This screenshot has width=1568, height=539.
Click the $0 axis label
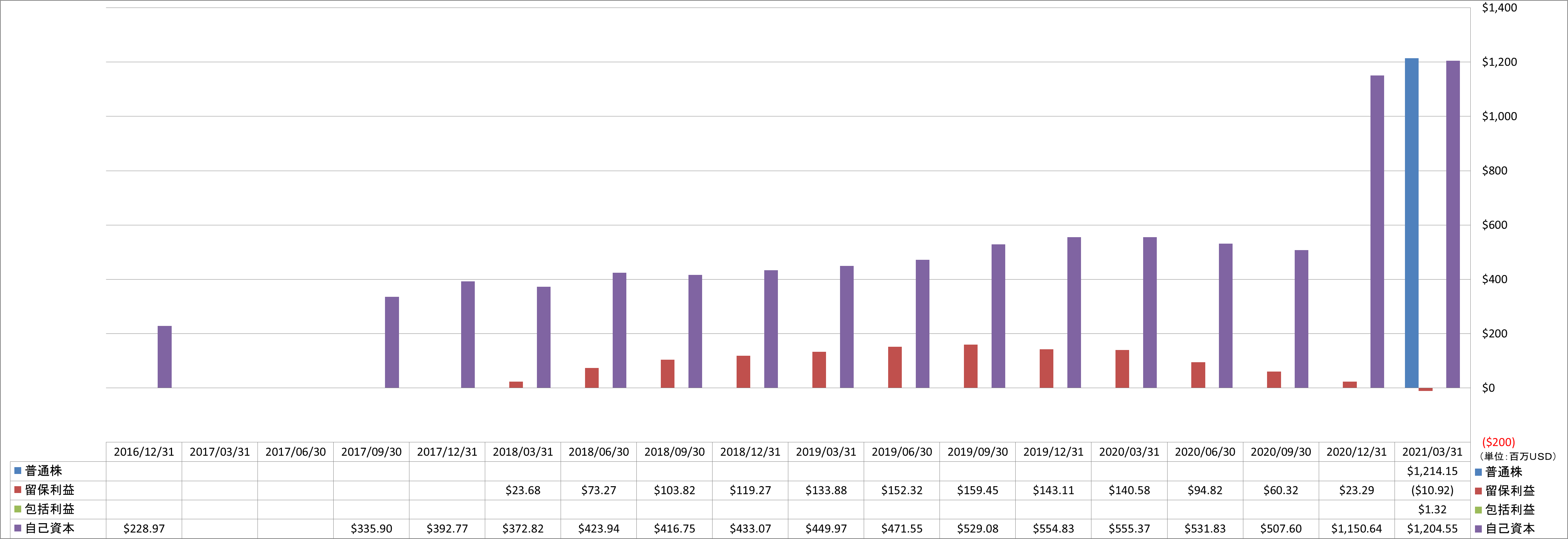[x=1488, y=388]
